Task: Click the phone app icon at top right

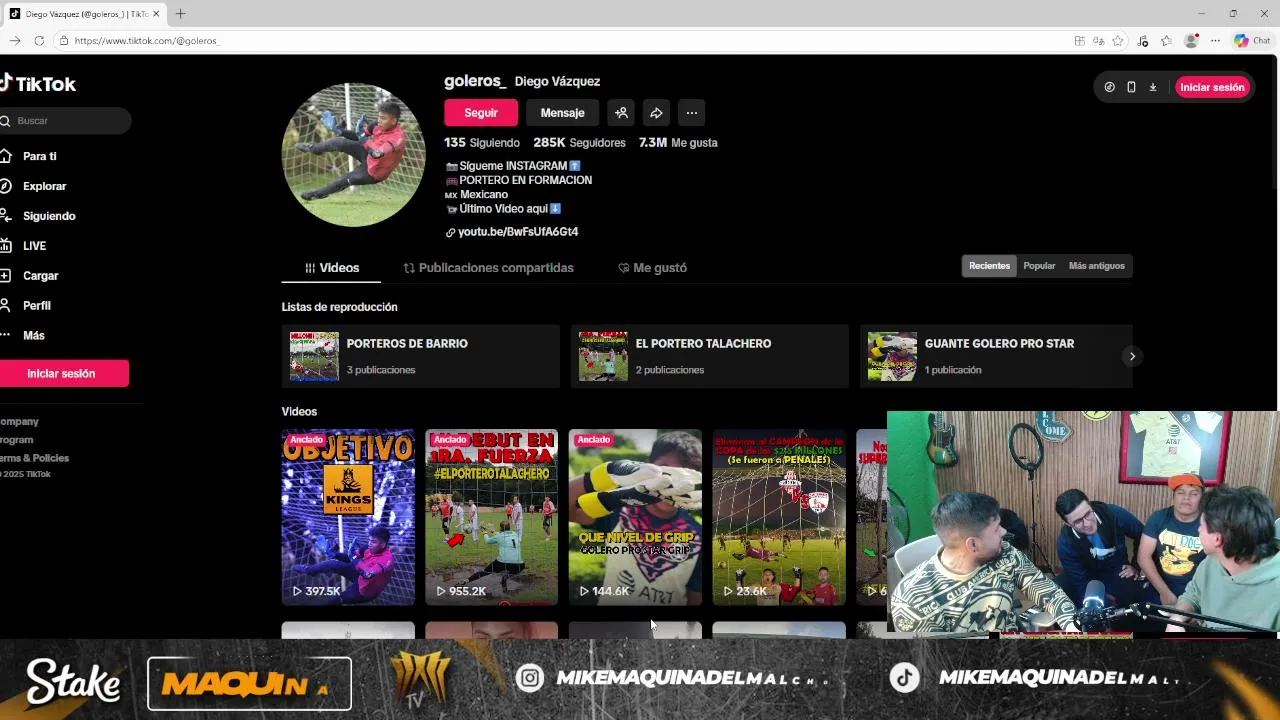Action: pyautogui.click(x=1131, y=87)
